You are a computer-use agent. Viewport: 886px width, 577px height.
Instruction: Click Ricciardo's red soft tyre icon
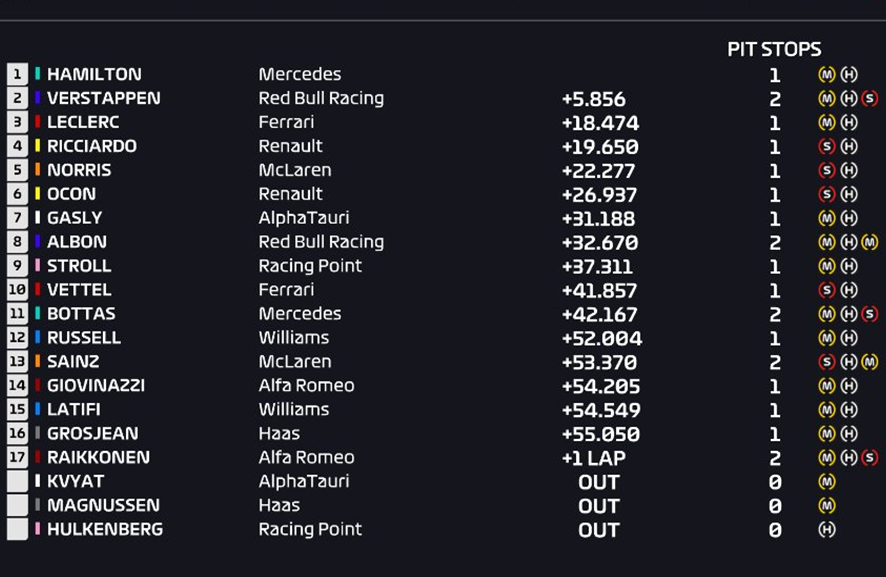pos(827,146)
